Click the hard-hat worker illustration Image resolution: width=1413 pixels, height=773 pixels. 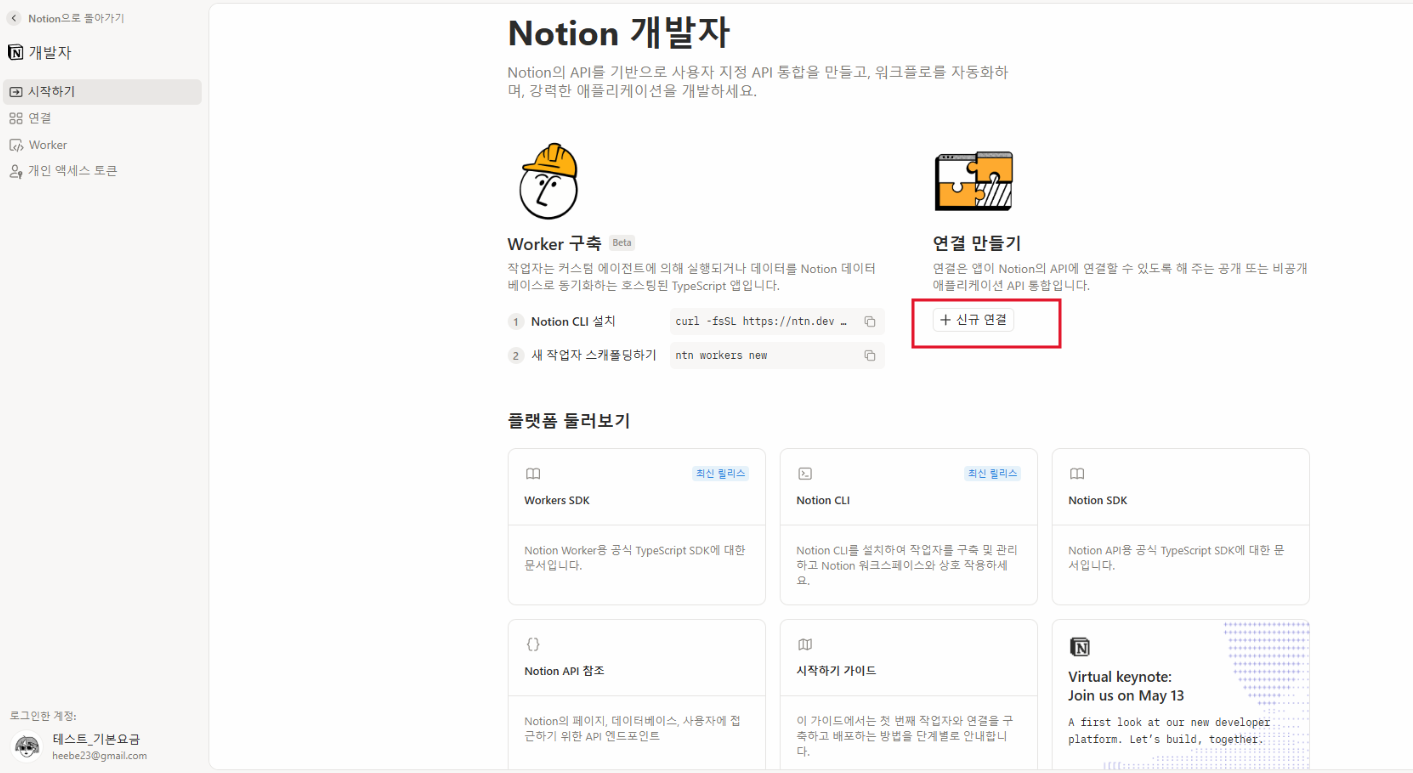coord(549,181)
